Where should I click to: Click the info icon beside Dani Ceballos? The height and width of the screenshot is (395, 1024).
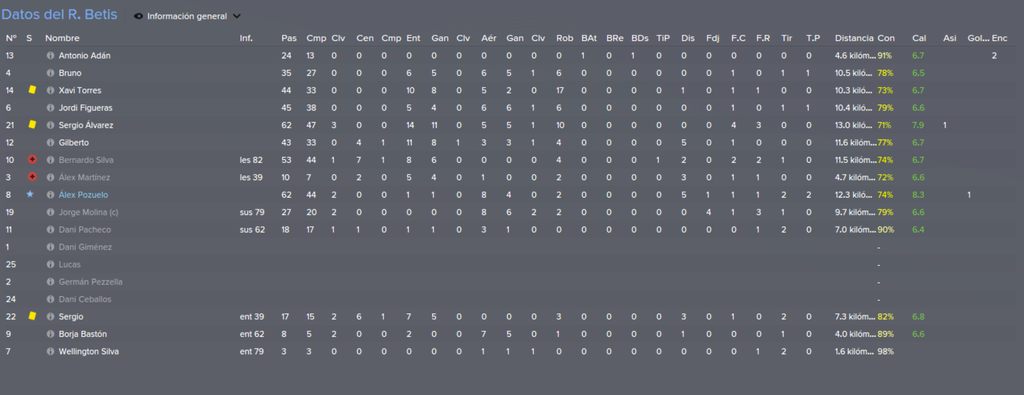tap(50, 299)
